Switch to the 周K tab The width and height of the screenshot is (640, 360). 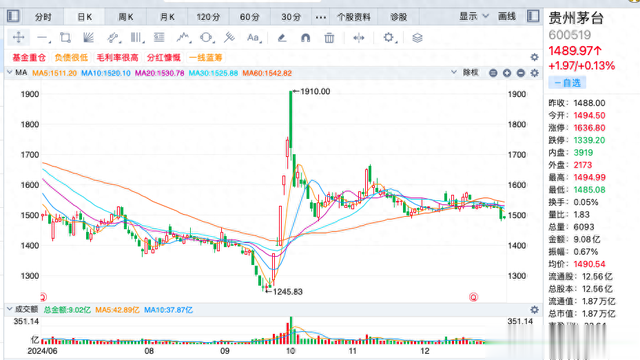126,17
